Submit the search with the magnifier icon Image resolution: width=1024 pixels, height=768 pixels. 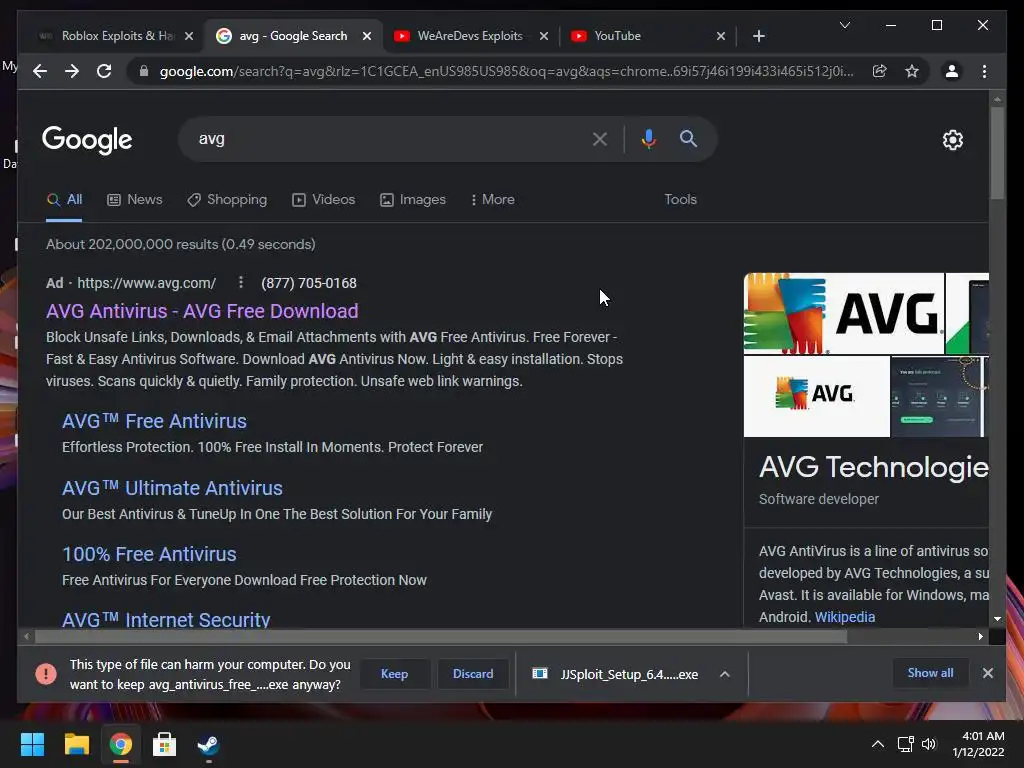[x=688, y=138]
